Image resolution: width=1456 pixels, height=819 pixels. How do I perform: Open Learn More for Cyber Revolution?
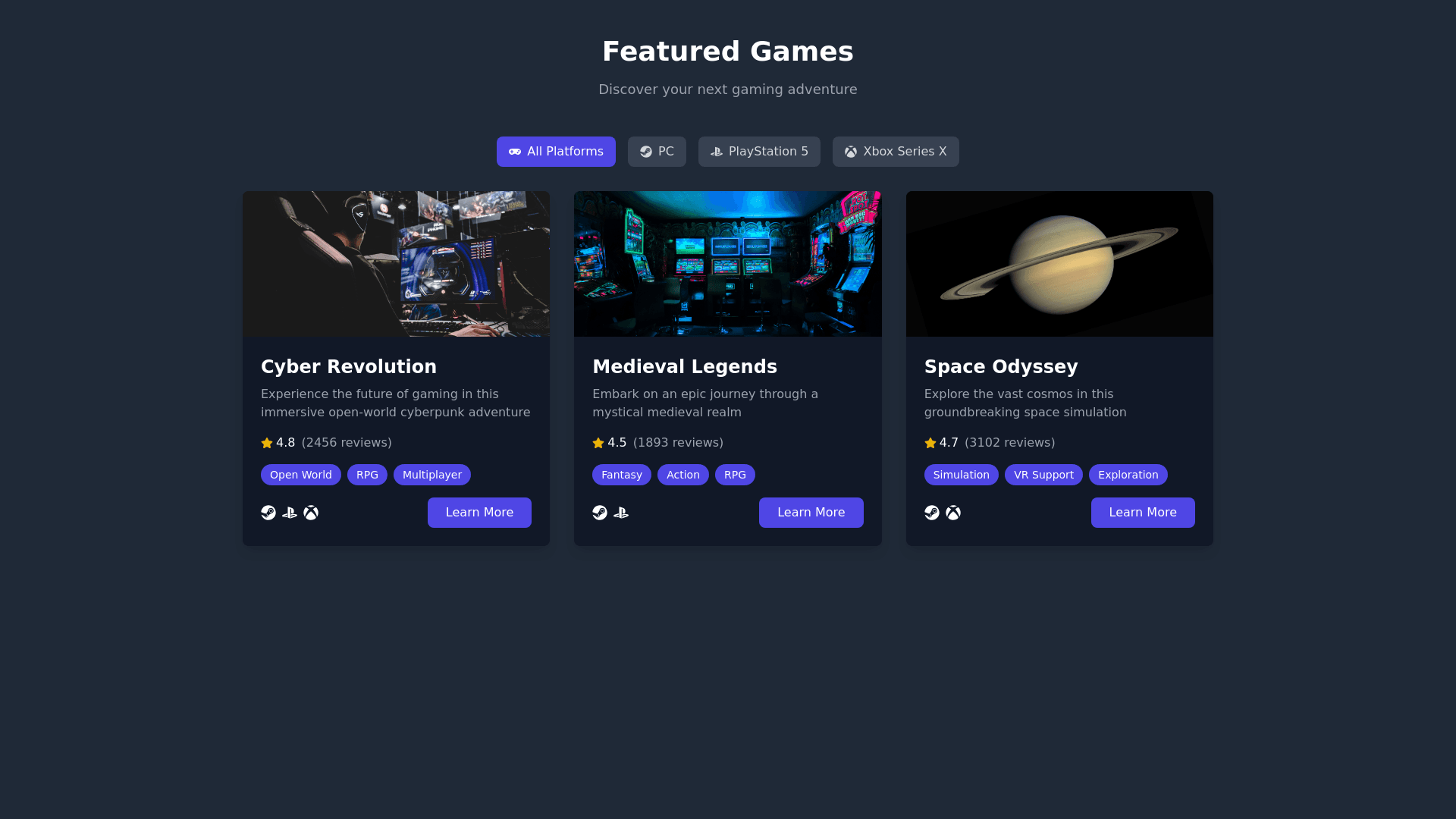click(479, 513)
